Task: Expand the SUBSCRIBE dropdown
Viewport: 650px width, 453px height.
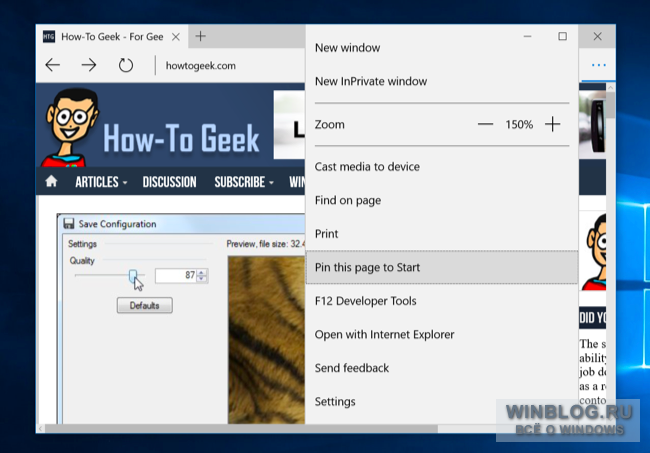Action: pos(244,182)
